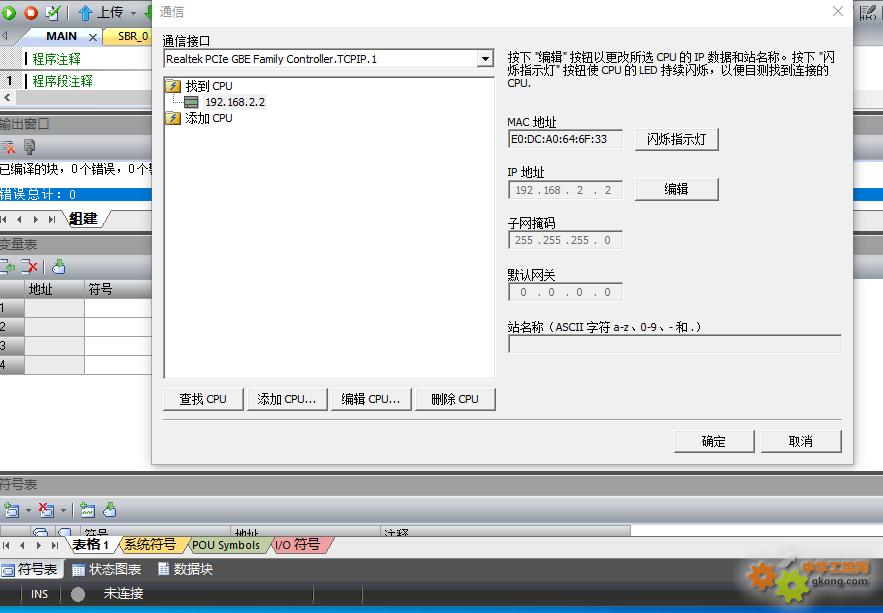Open the dropdown arrow beside 上传
883x613 pixels.
133,12
